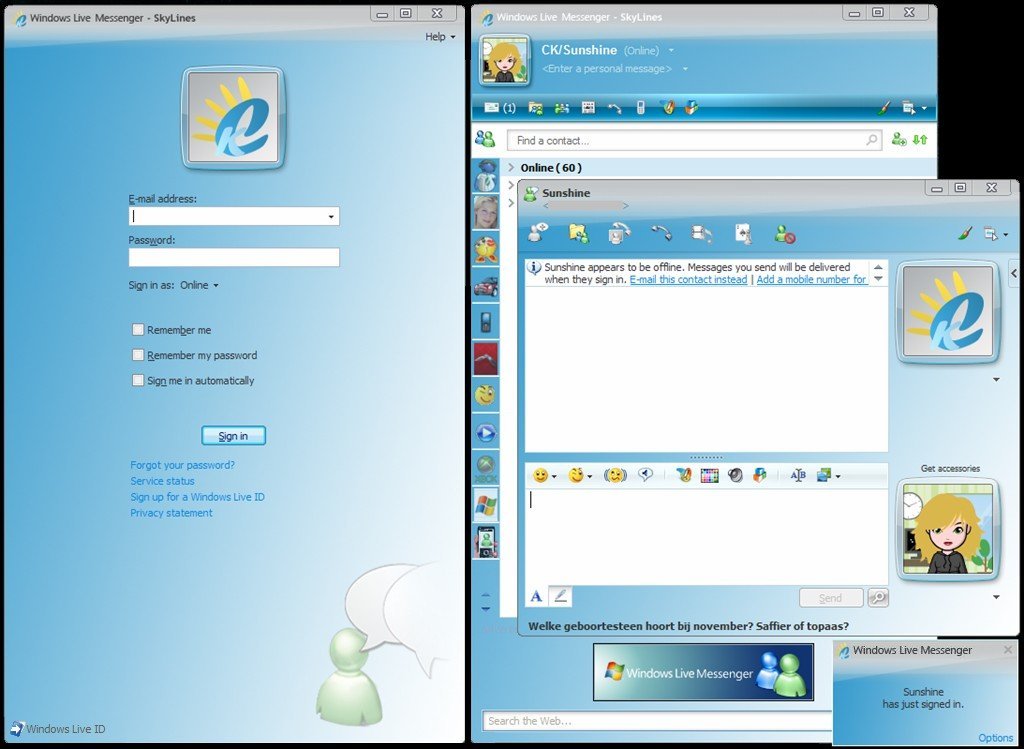Expand the Online (60) contact group

511,168
